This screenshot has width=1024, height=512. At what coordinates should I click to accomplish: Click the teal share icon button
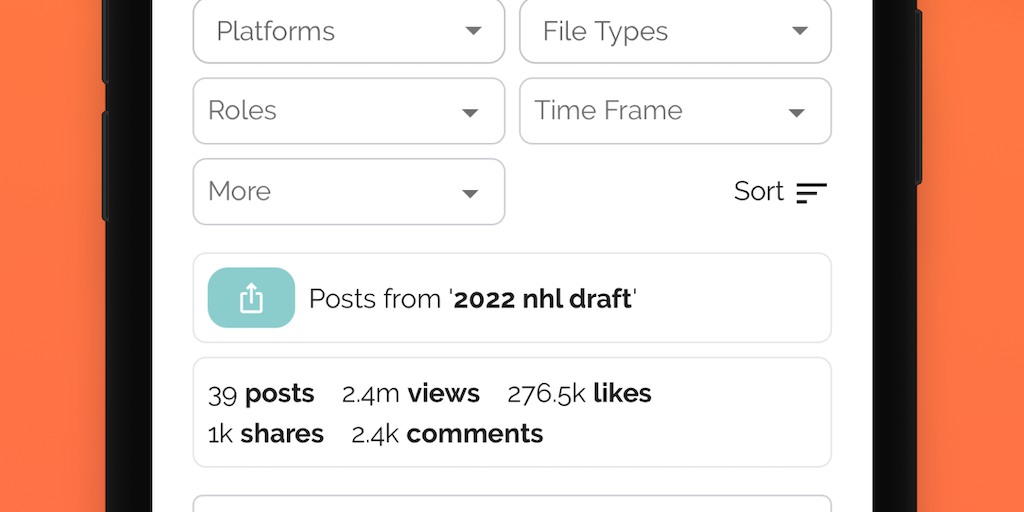click(251, 298)
